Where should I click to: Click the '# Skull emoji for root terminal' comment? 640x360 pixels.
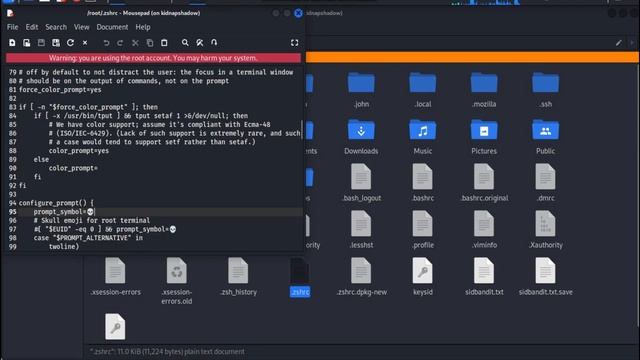click(92, 220)
